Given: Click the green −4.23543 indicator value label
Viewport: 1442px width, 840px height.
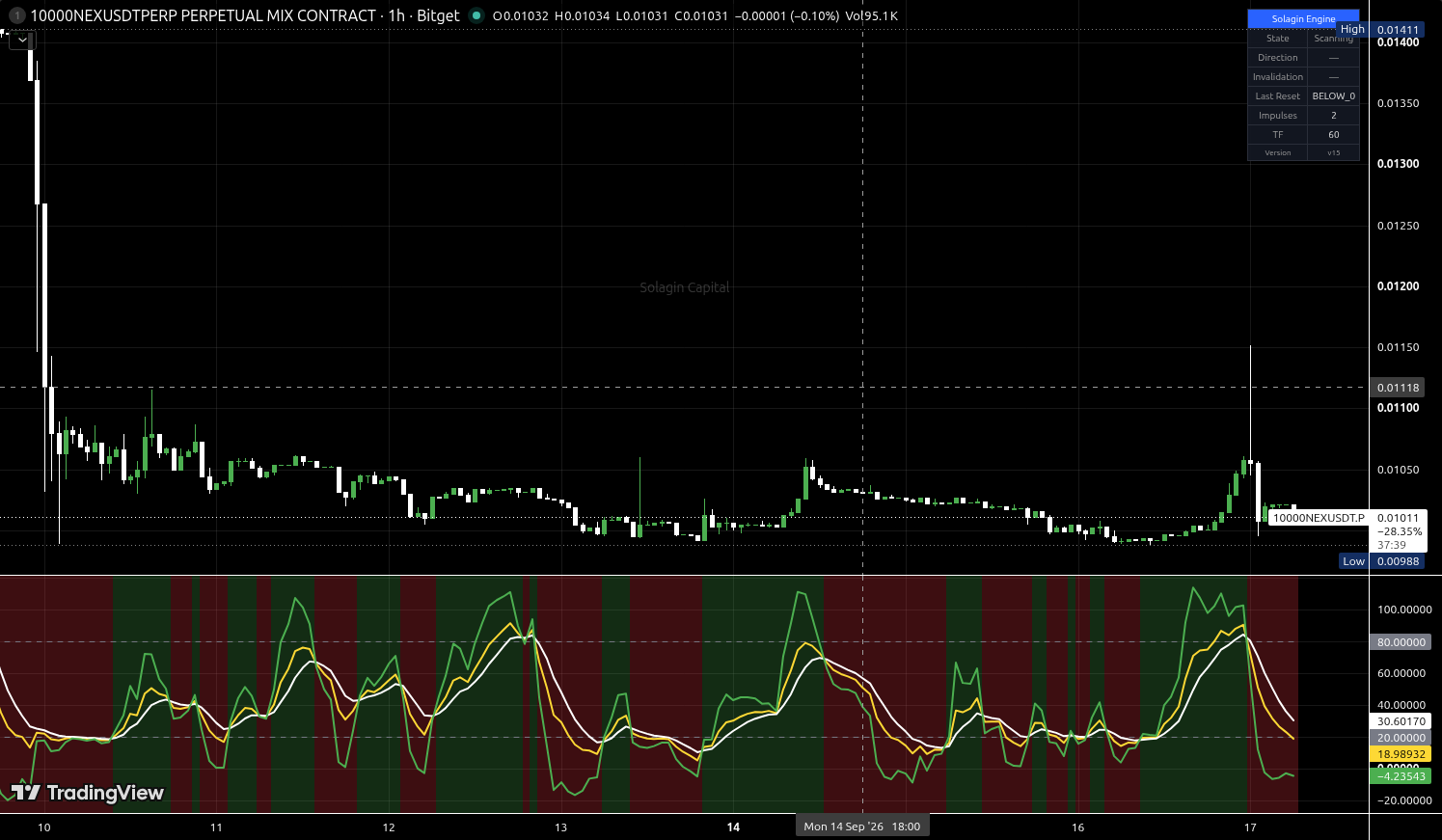Looking at the screenshot, I should coord(1401,776).
